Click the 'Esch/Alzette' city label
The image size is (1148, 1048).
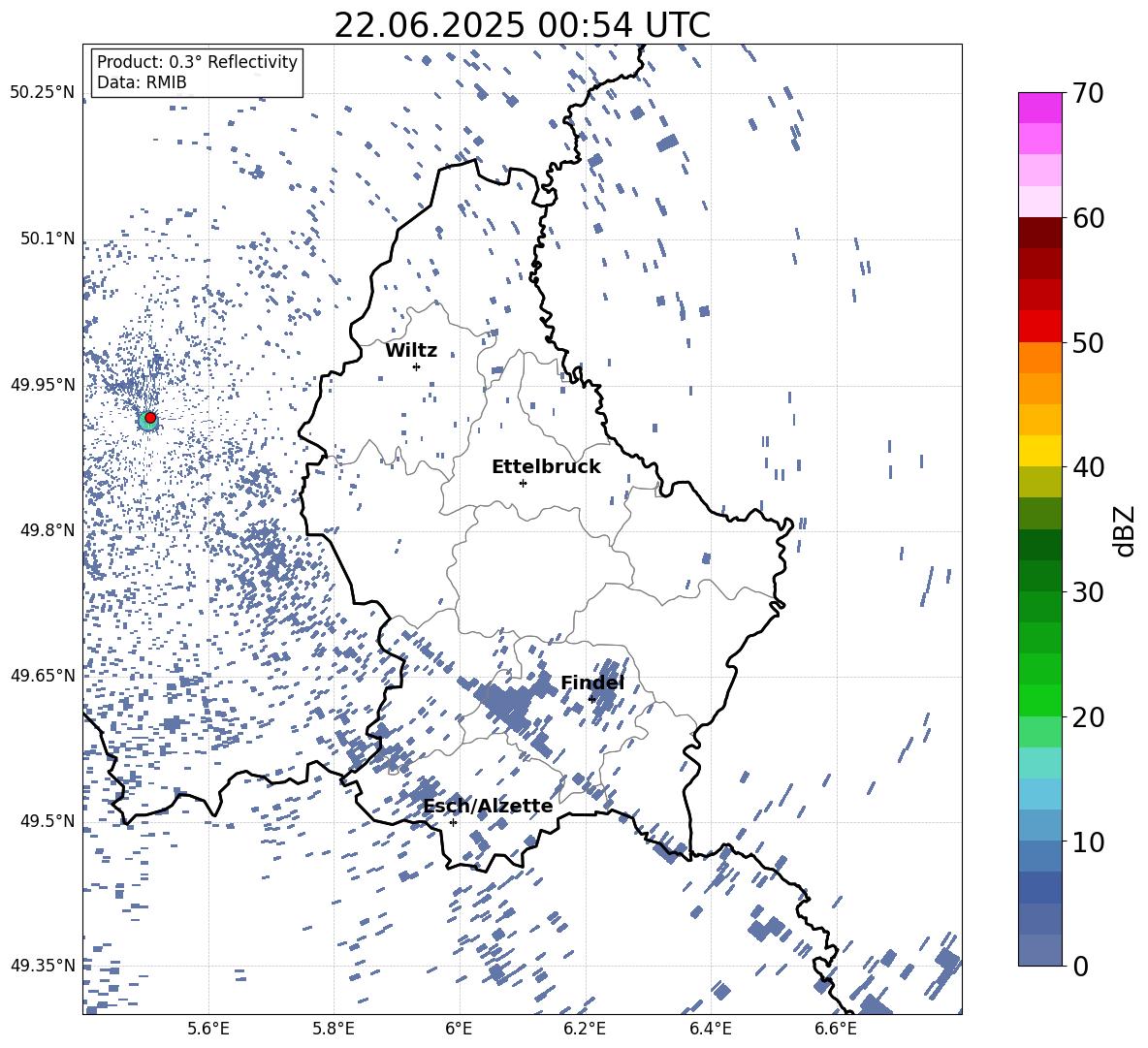488,806
